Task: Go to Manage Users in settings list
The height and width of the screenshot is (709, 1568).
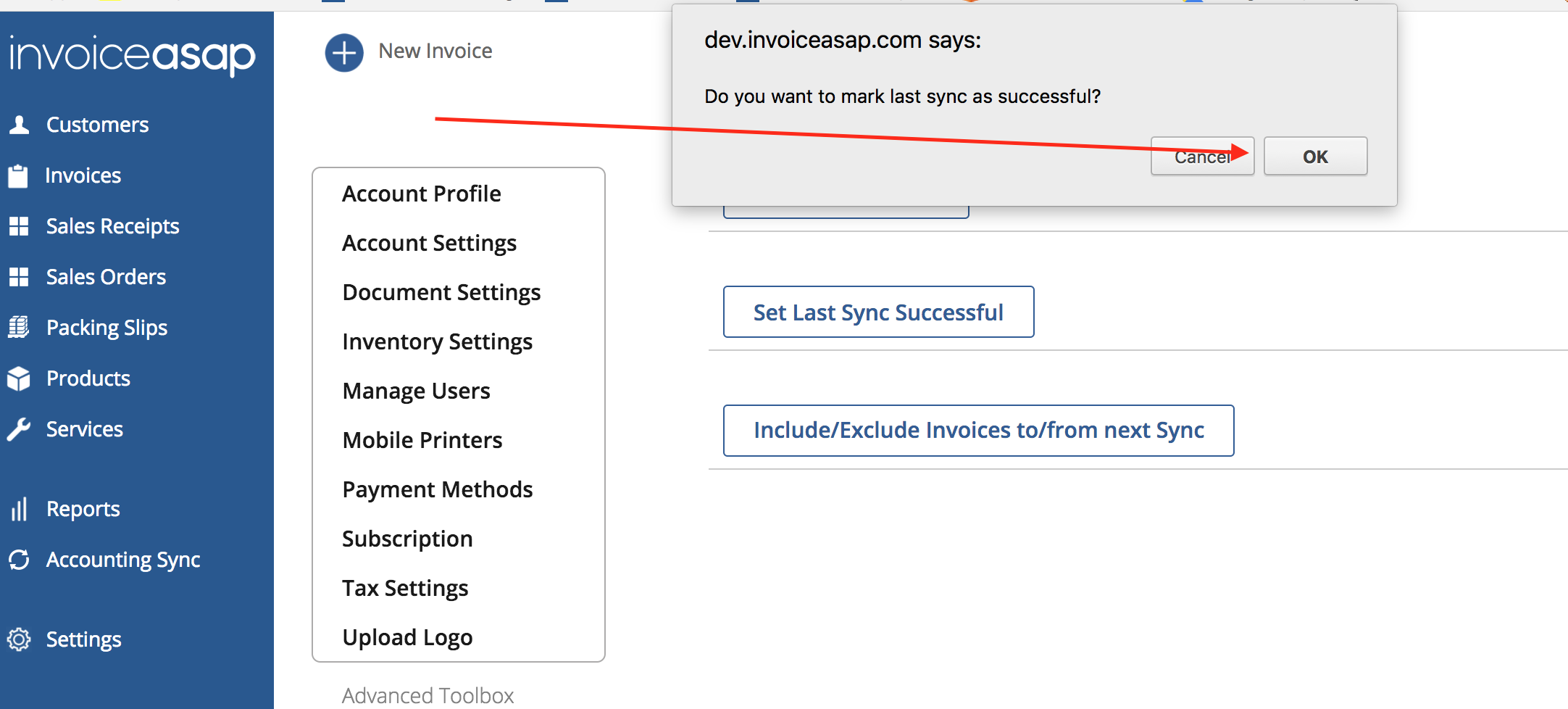Action: (x=416, y=391)
